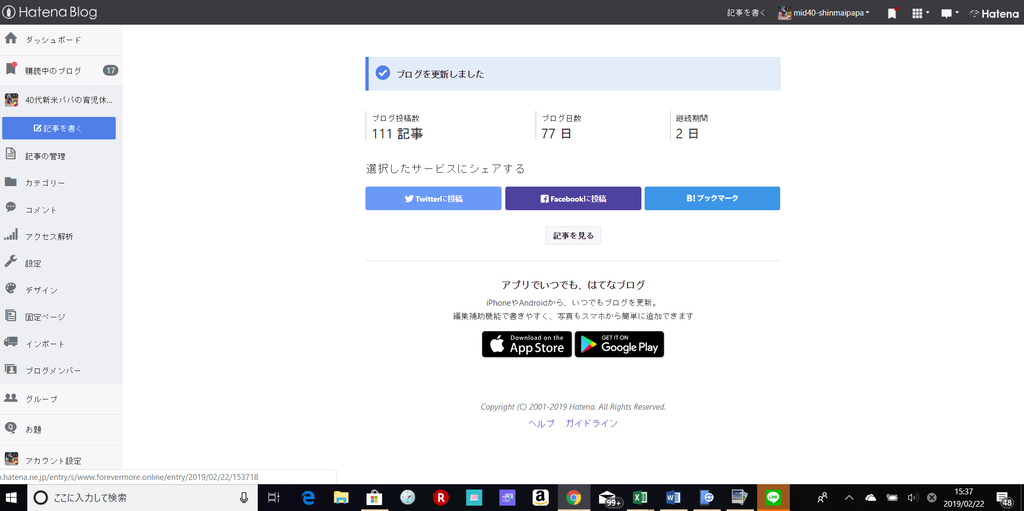This screenshot has width=1024, height=511.
Task: Open the ヘルプ footer link
Action: click(541, 423)
